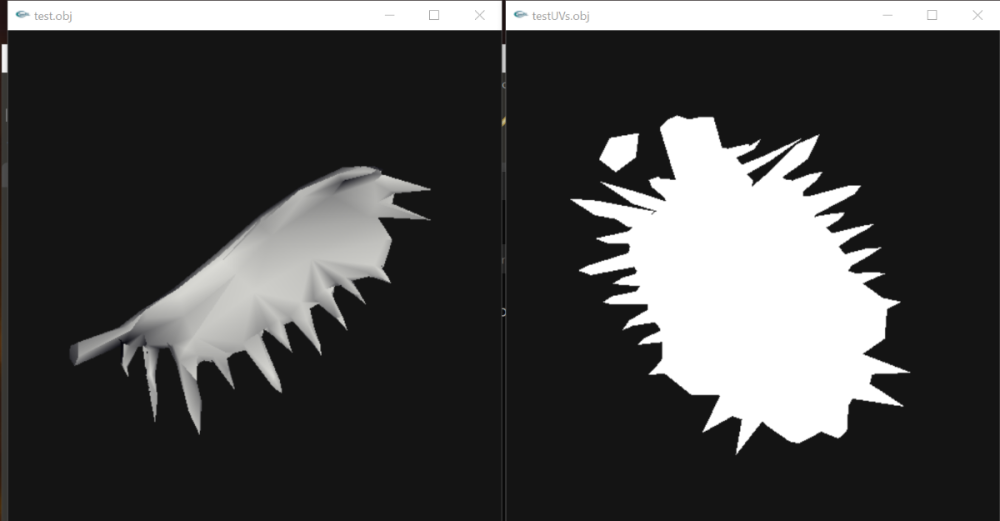1000x521 pixels.
Task: Select the testUVs.obj title text
Action: [561, 16]
